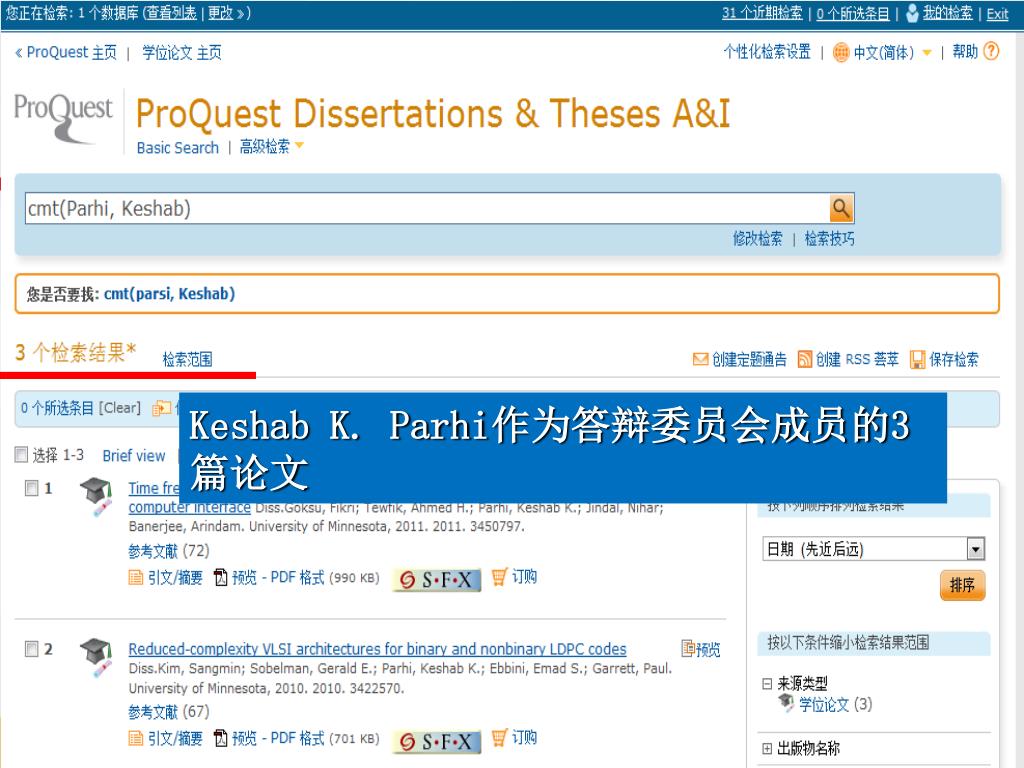Open the language dropdown arrow
This screenshot has width=1024, height=768.
(x=927, y=53)
